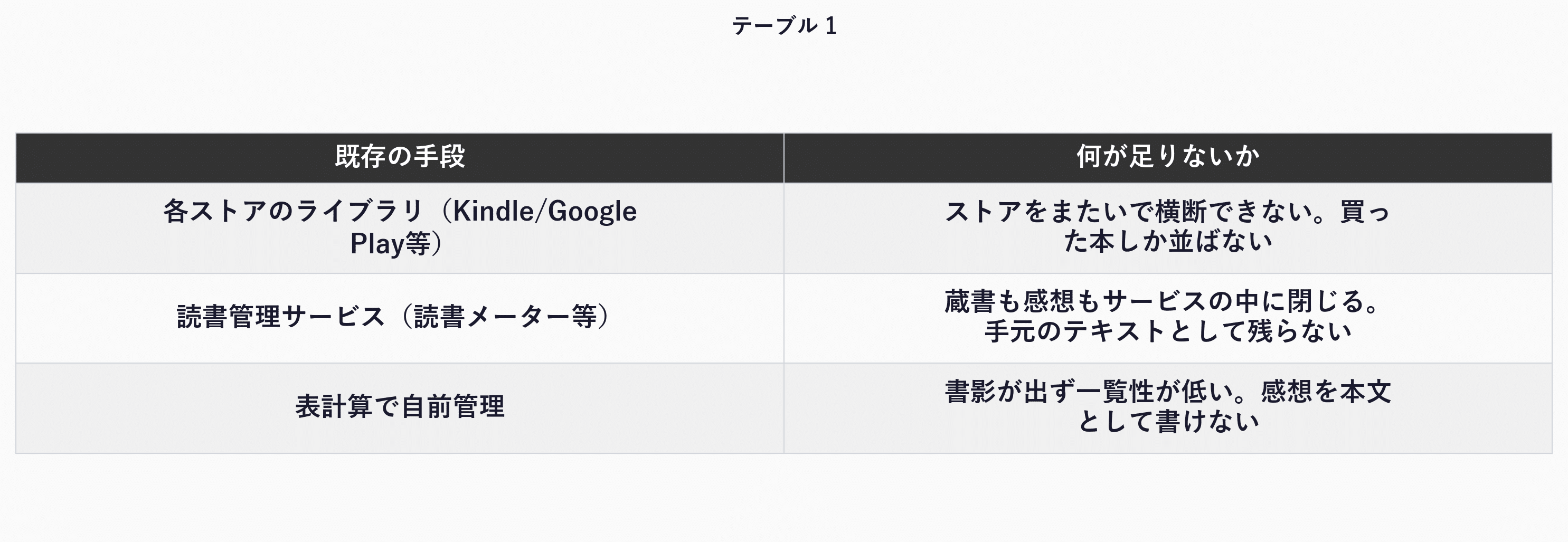Image resolution: width=1568 pixels, height=542 pixels.
Task: Click the 表計算で自前管理 cell
Action: point(400,408)
